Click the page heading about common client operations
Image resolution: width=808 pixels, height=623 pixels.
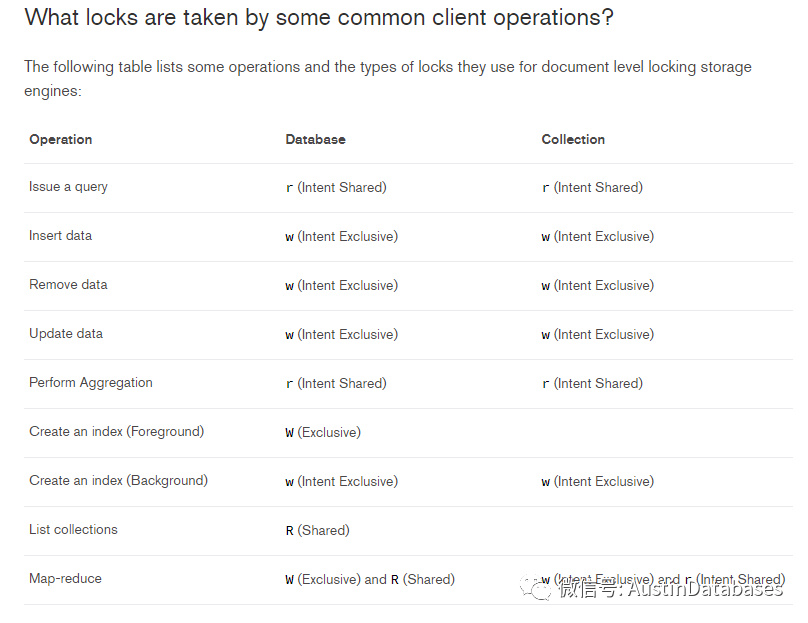coord(319,18)
